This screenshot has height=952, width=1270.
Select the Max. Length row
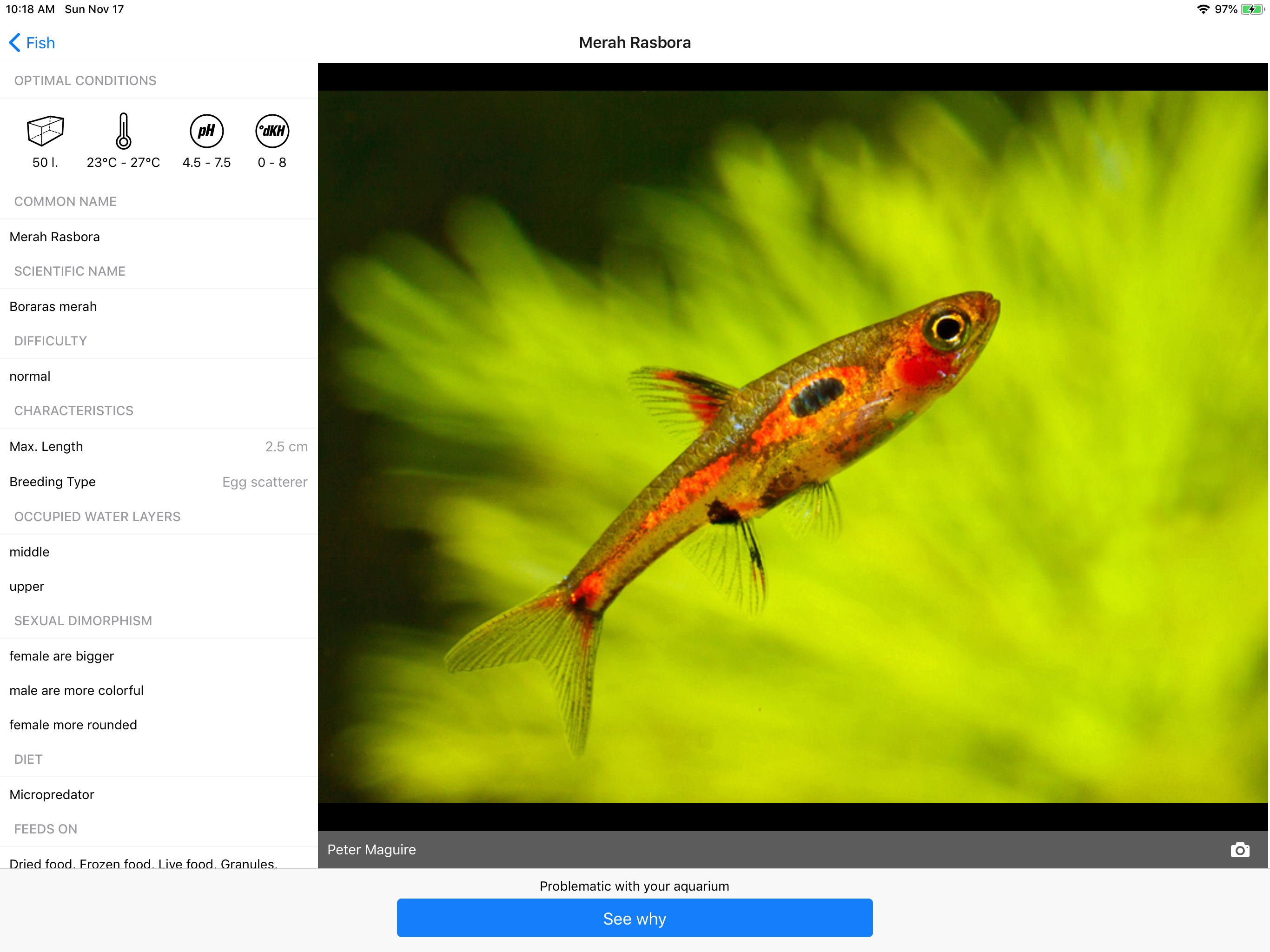[159, 446]
